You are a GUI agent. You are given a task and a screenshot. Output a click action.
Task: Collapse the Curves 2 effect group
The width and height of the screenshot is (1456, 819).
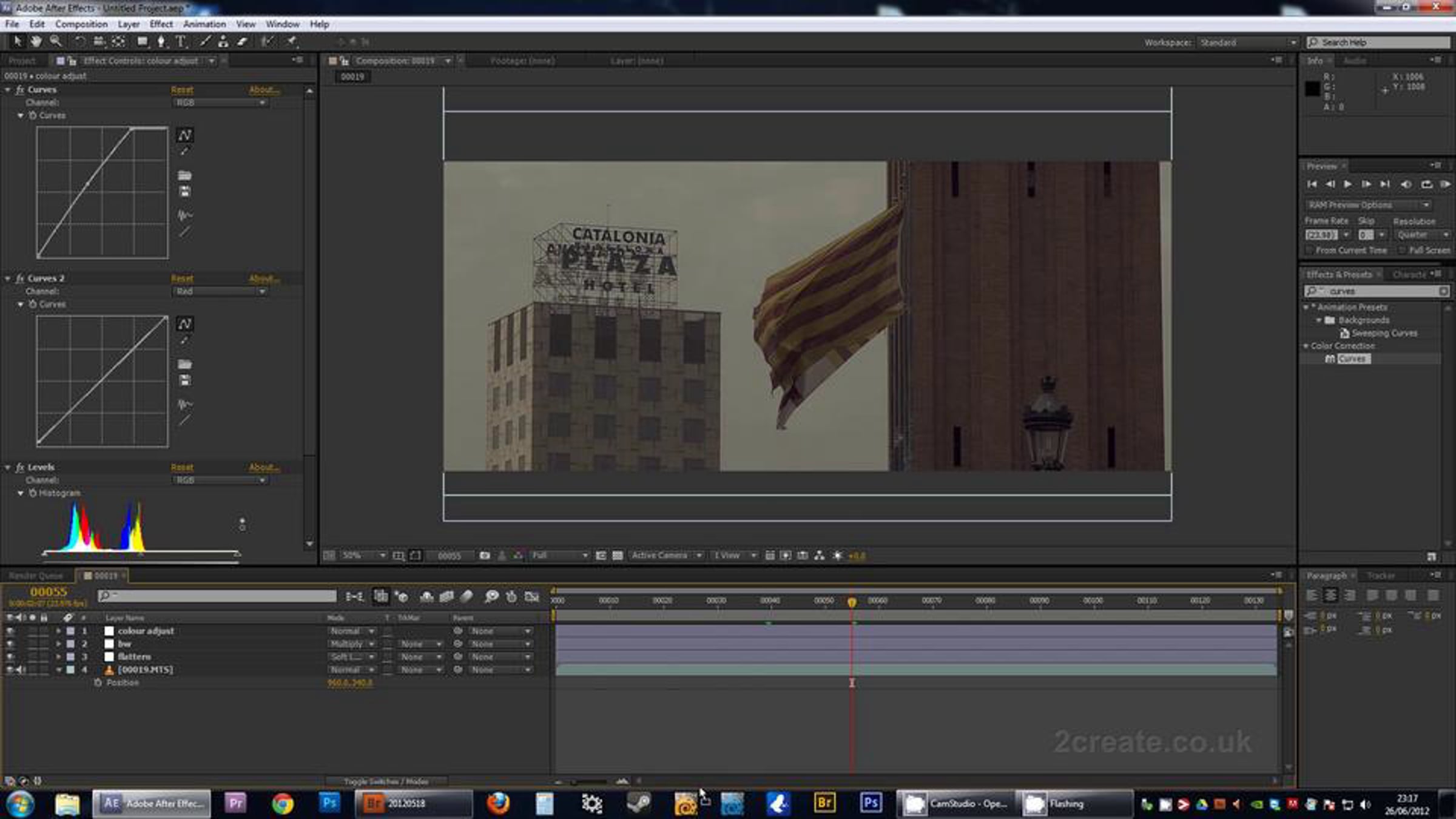pyautogui.click(x=8, y=278)
